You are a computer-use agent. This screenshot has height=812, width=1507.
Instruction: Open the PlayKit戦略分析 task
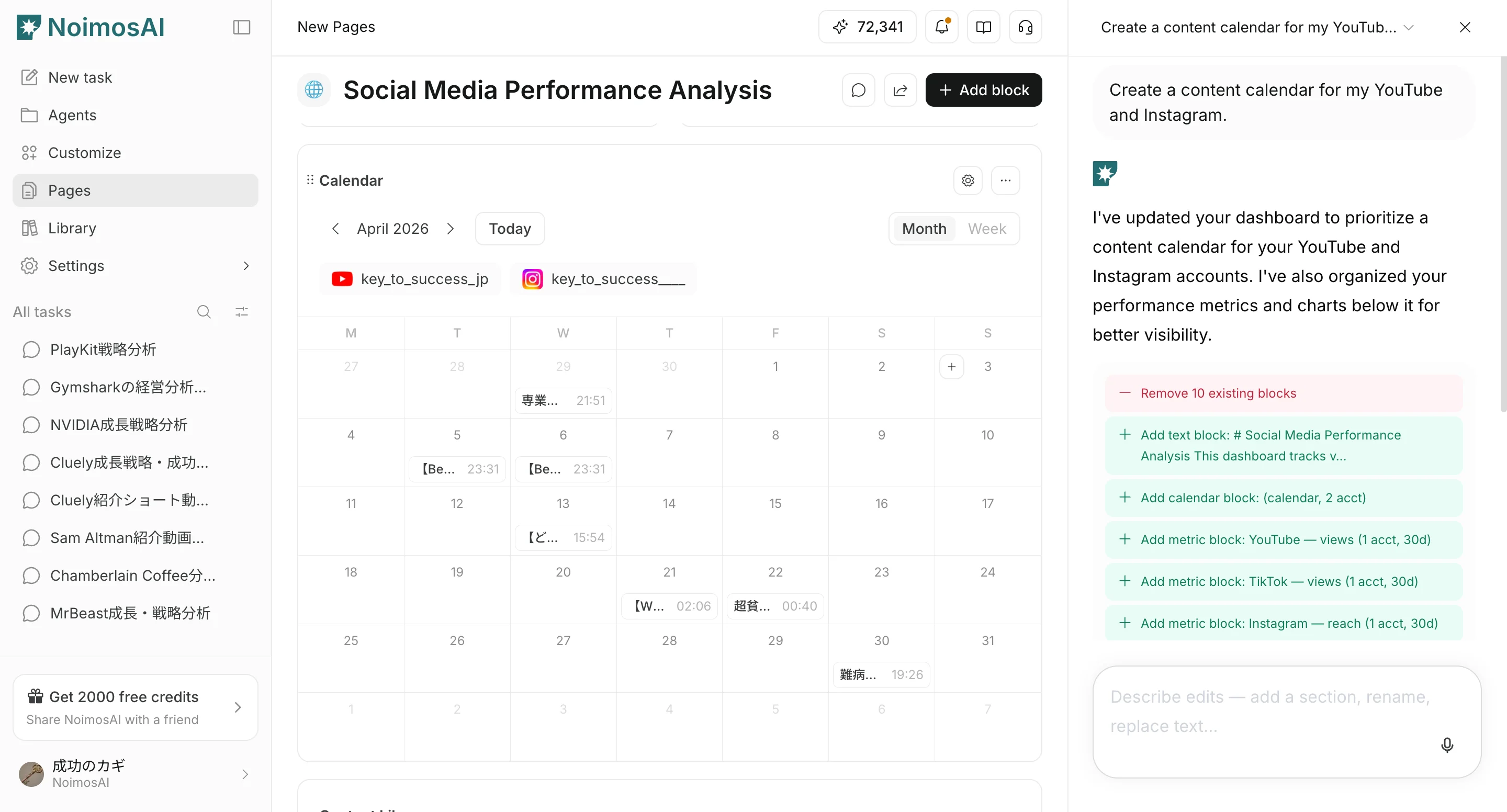(136, 349)
